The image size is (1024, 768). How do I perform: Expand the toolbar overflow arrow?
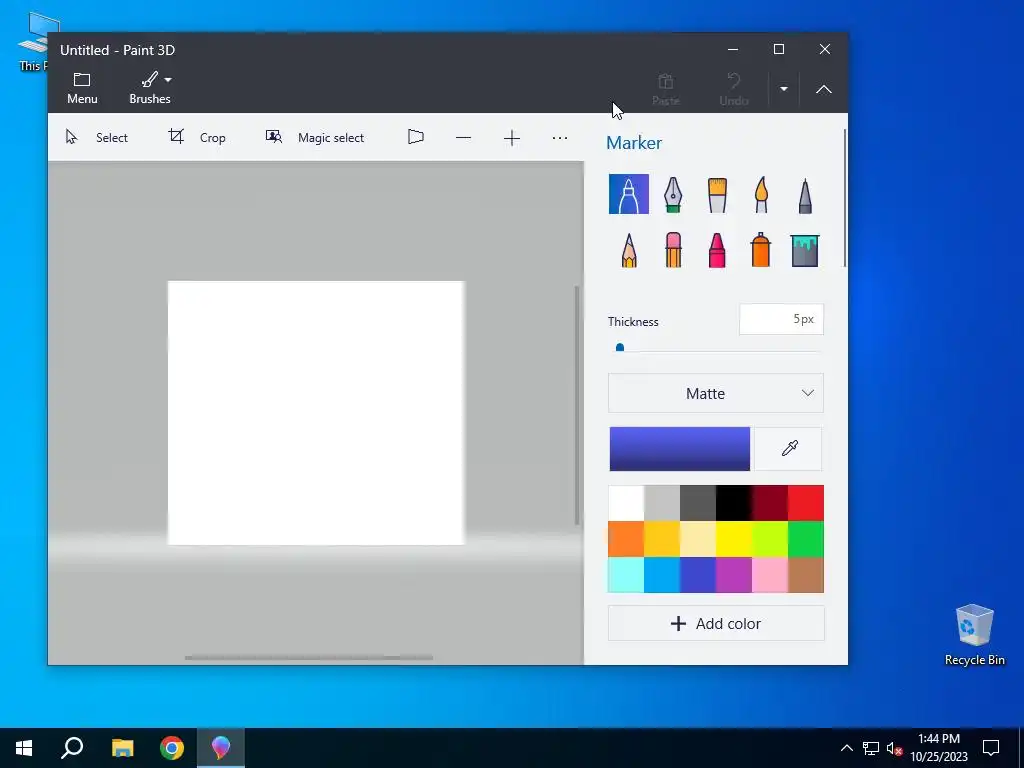[x=784, y=89]
